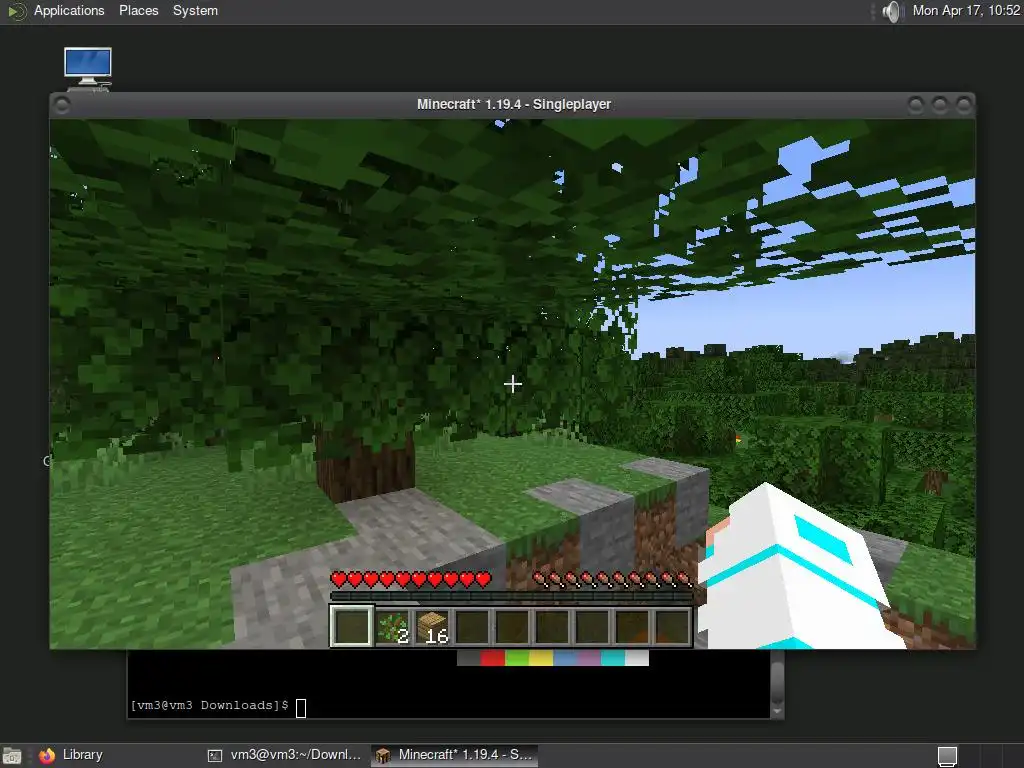Click the Minecraft 1.19.4 taskbar entry

pyautogui.click(x=455, y=755)
